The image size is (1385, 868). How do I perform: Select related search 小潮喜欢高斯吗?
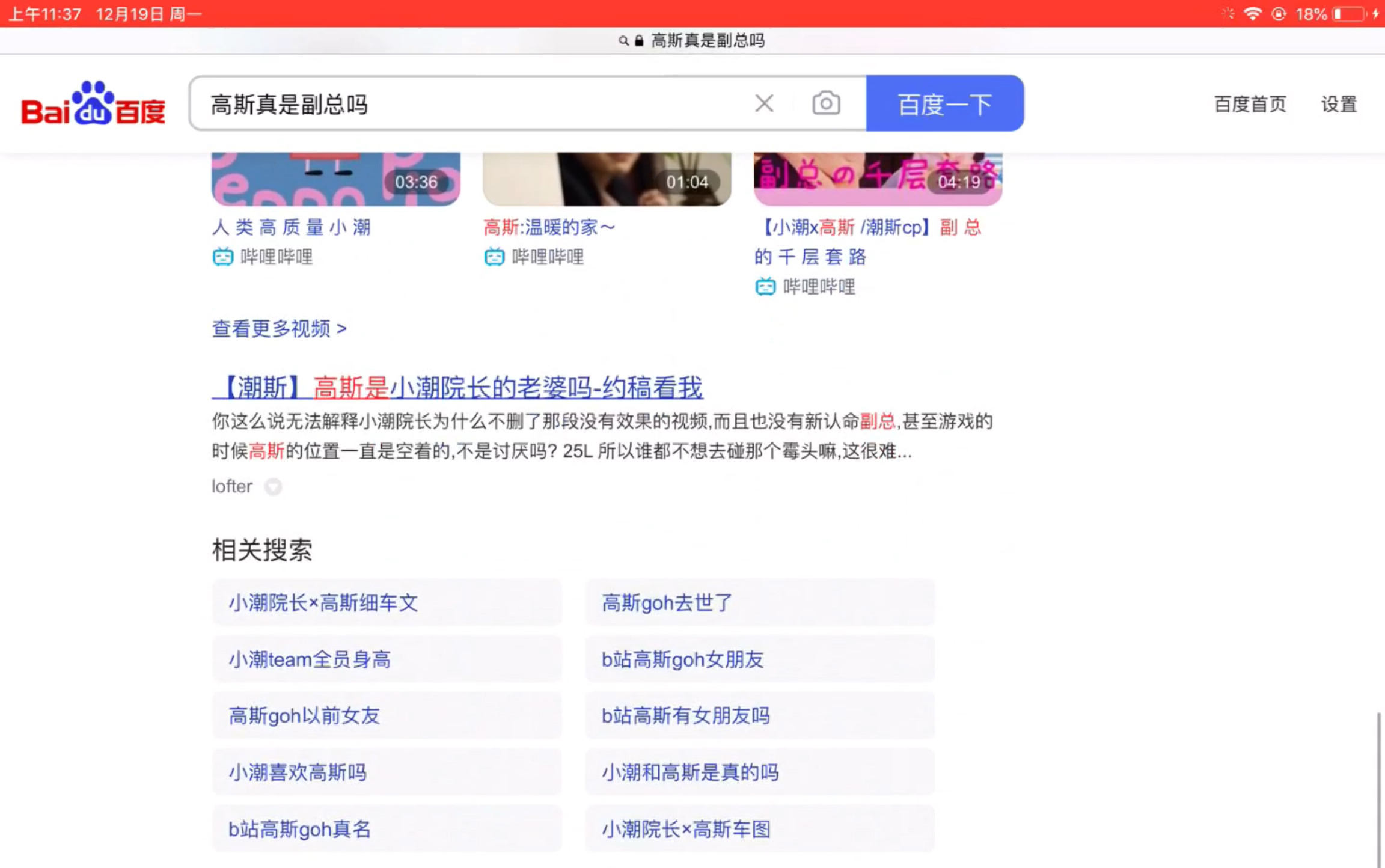pos(387,772)
